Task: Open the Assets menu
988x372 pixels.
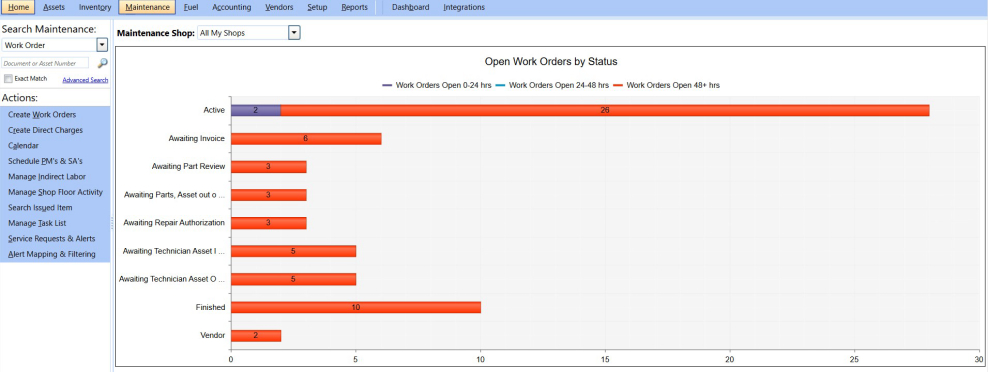Action: [x=54, y=8]
